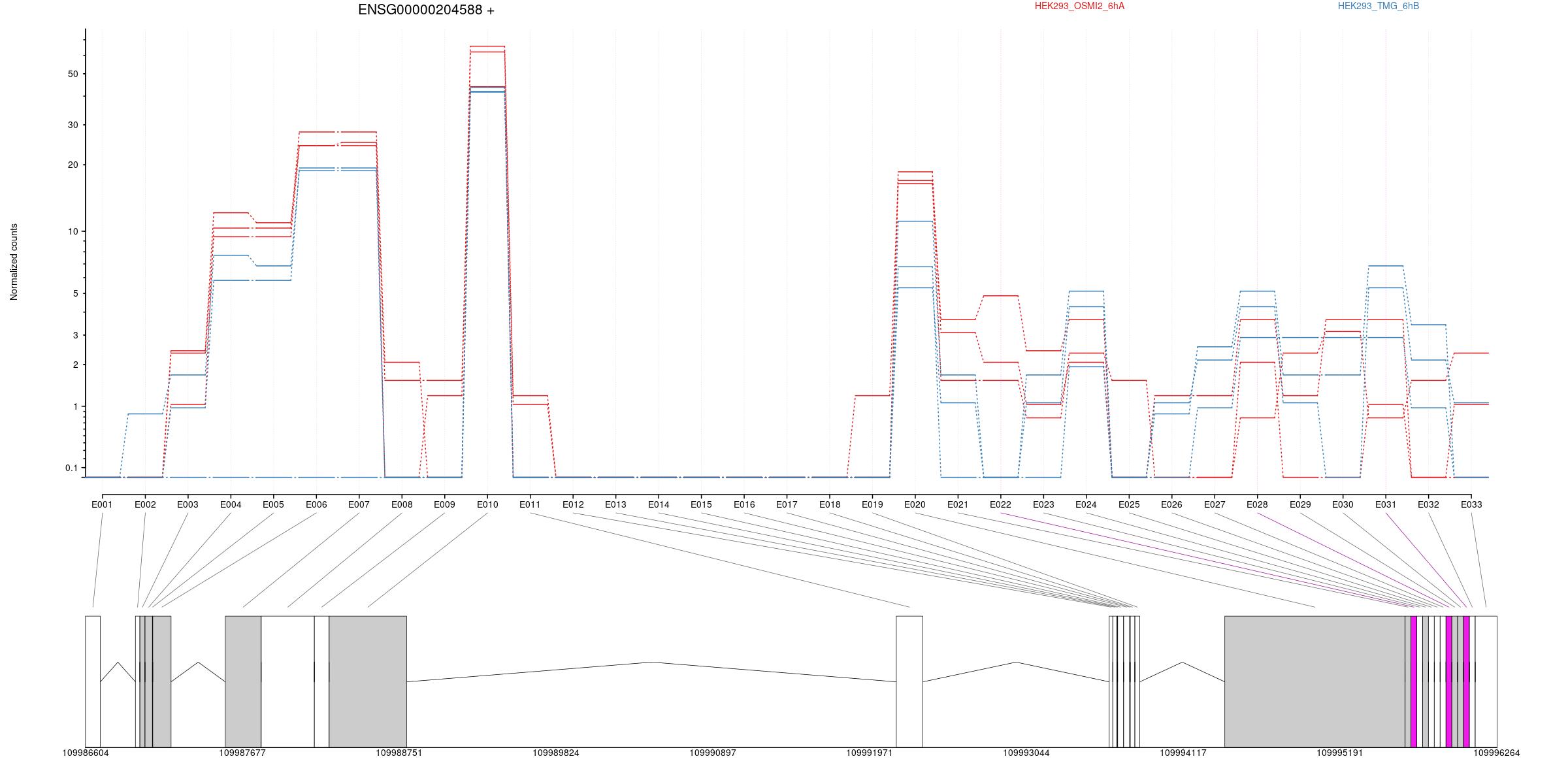Screen dimensions: 1568x784
Task: Click exon label E007
Action: point(359,504)
